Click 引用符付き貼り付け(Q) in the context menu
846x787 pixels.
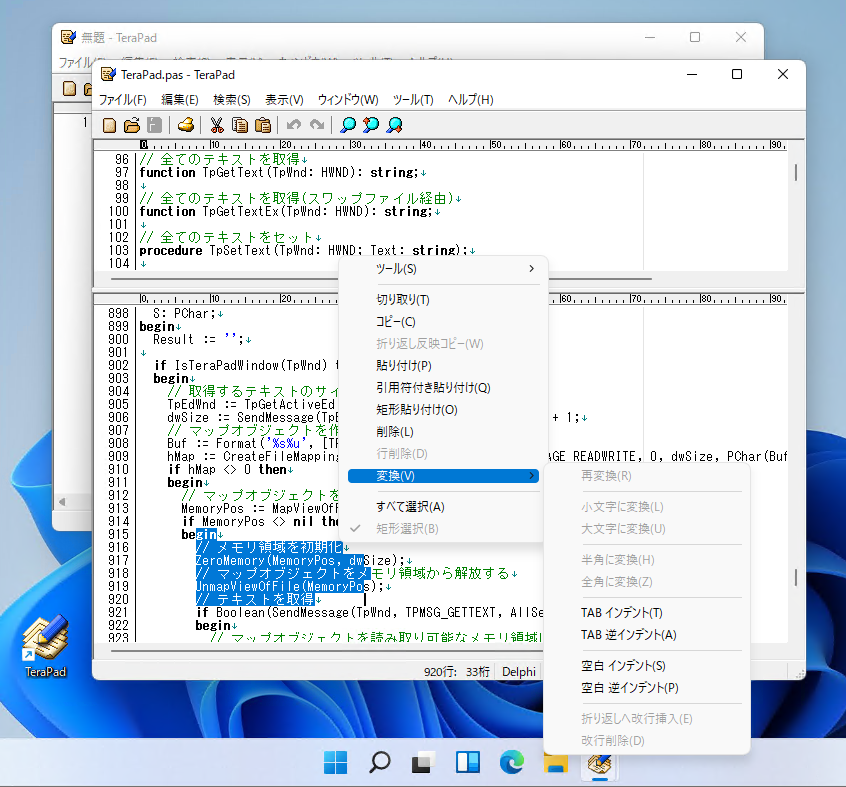[x=433, y=387]
